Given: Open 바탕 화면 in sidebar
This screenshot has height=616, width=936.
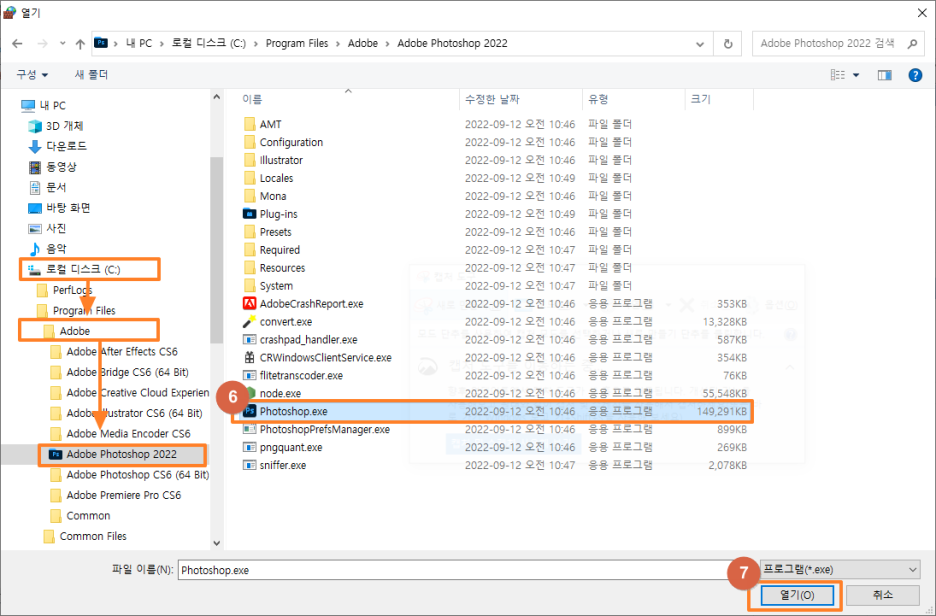Looking at the screenshot, I should [x=59, y=208].
